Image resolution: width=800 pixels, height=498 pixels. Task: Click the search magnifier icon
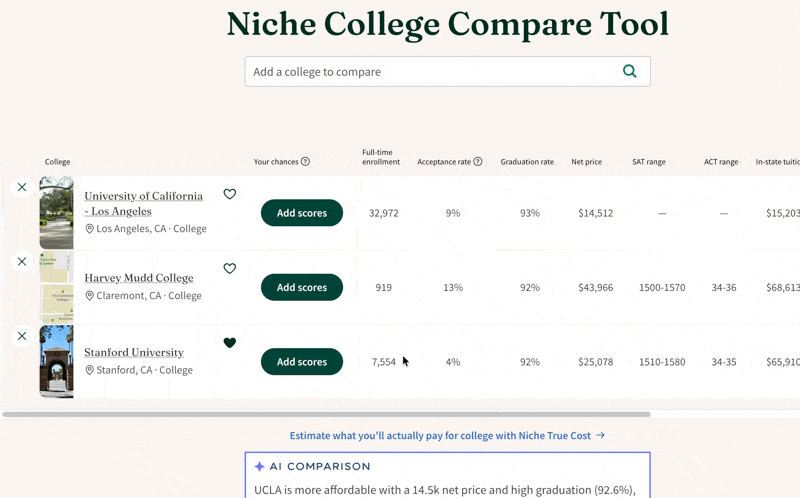[630, 71]
